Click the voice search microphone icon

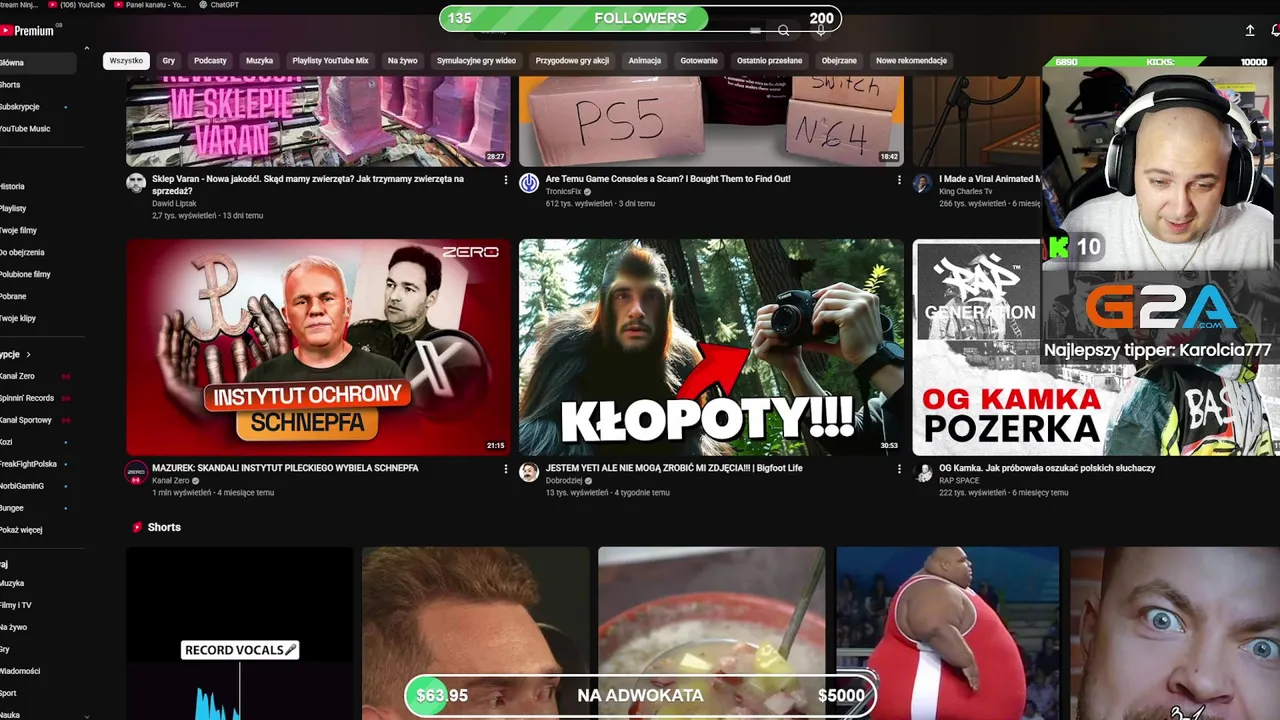click(821, 31)
